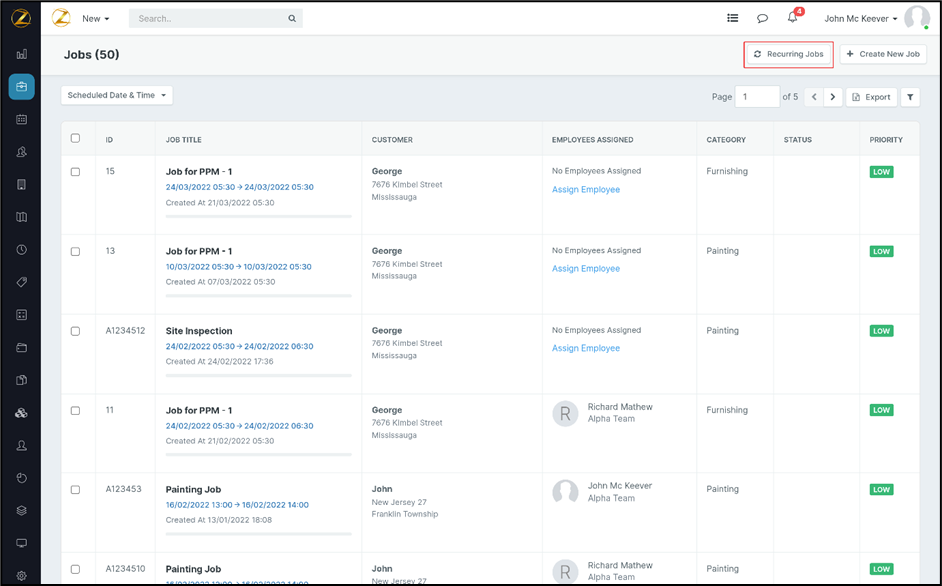942x586 pixels.
Task: Open the filter funnel icon
Action: (910, 97)
